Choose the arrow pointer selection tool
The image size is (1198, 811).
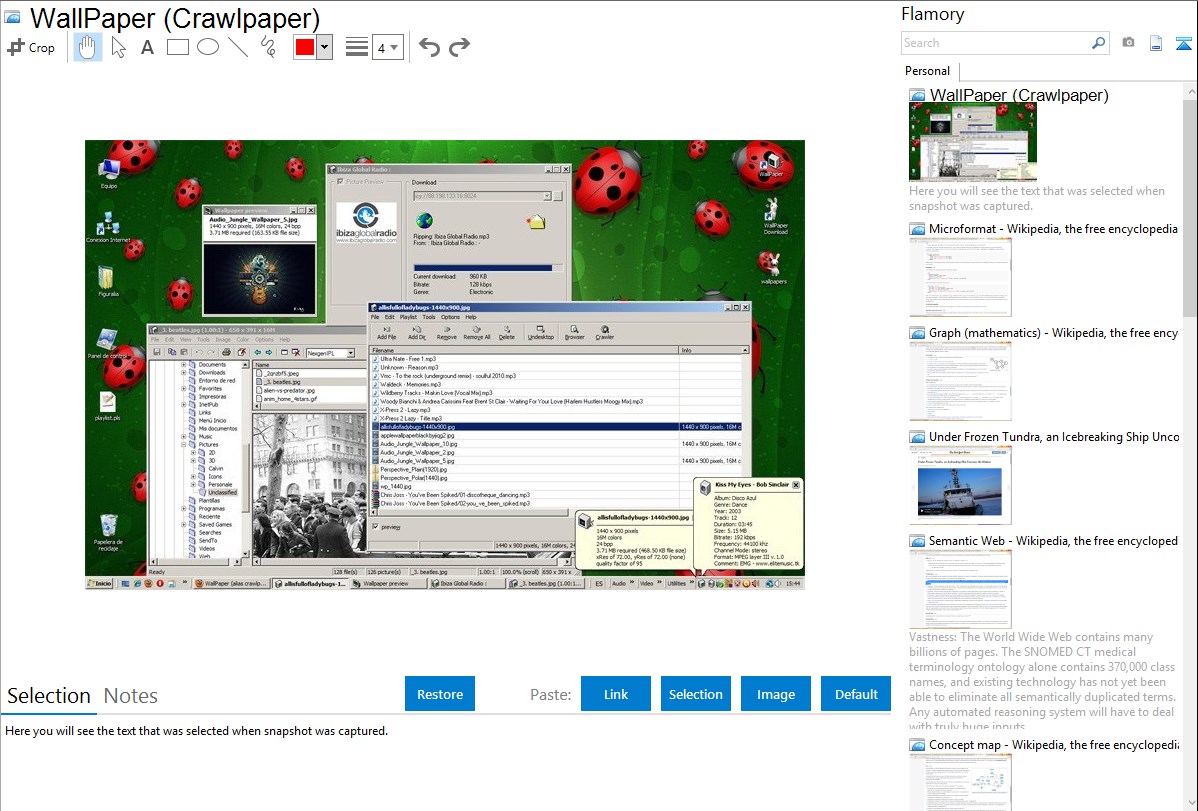118,47
